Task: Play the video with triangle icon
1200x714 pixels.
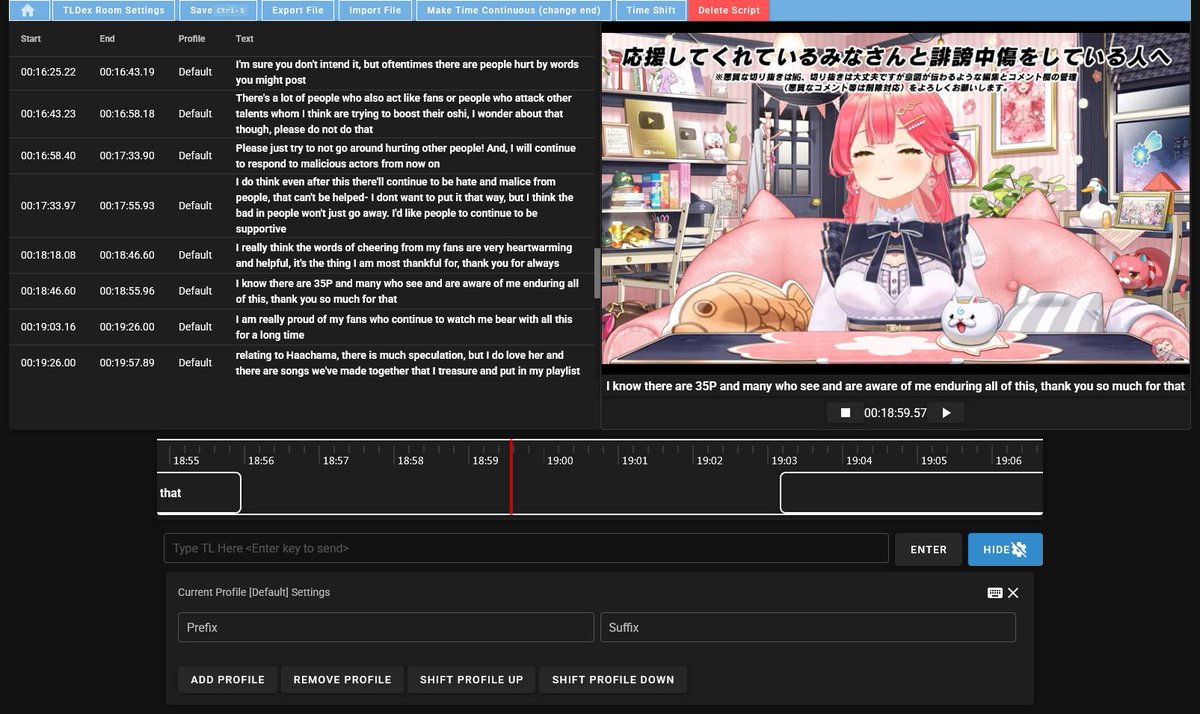Action: coord(947,413)
